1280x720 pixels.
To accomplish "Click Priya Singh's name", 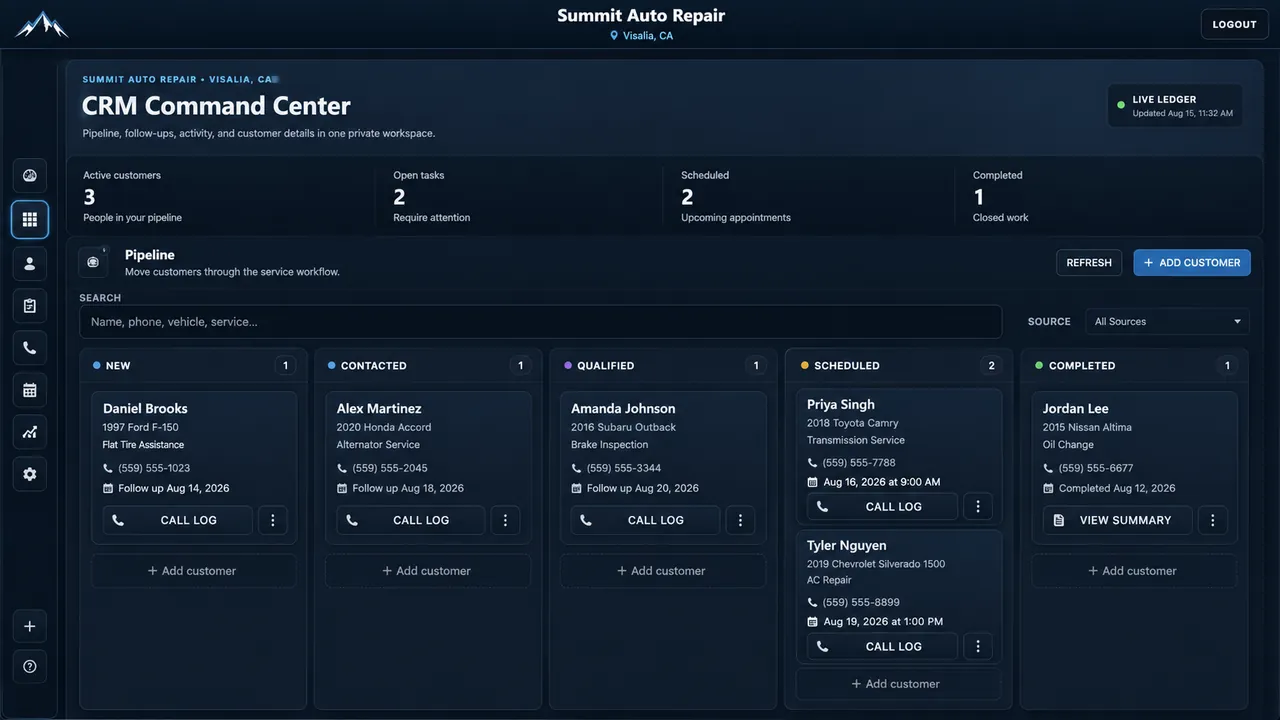I will click(x=841, y=404).
